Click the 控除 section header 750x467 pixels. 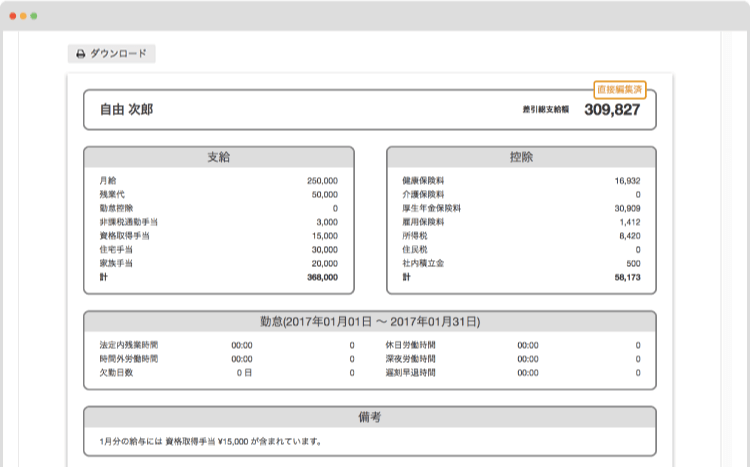click(520, 158)
